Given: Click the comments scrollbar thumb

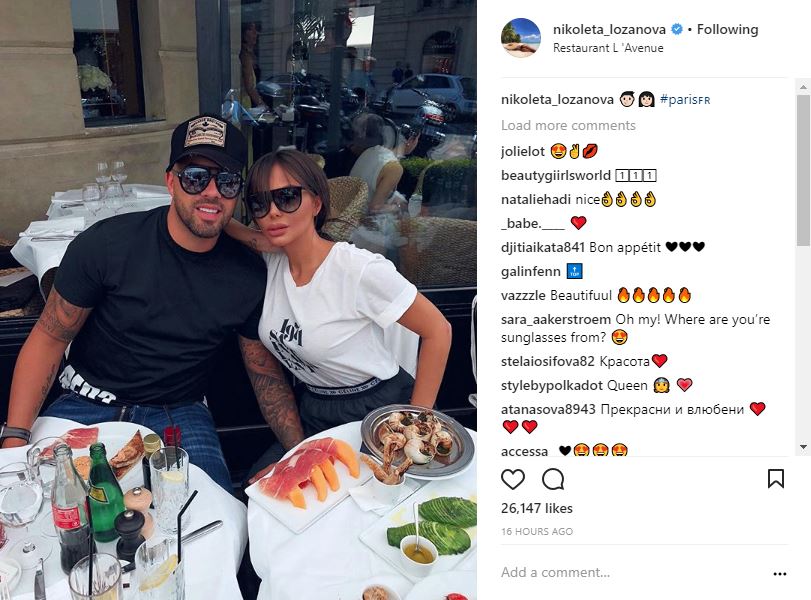Looking at the screenshot, I should coord(803,168).
